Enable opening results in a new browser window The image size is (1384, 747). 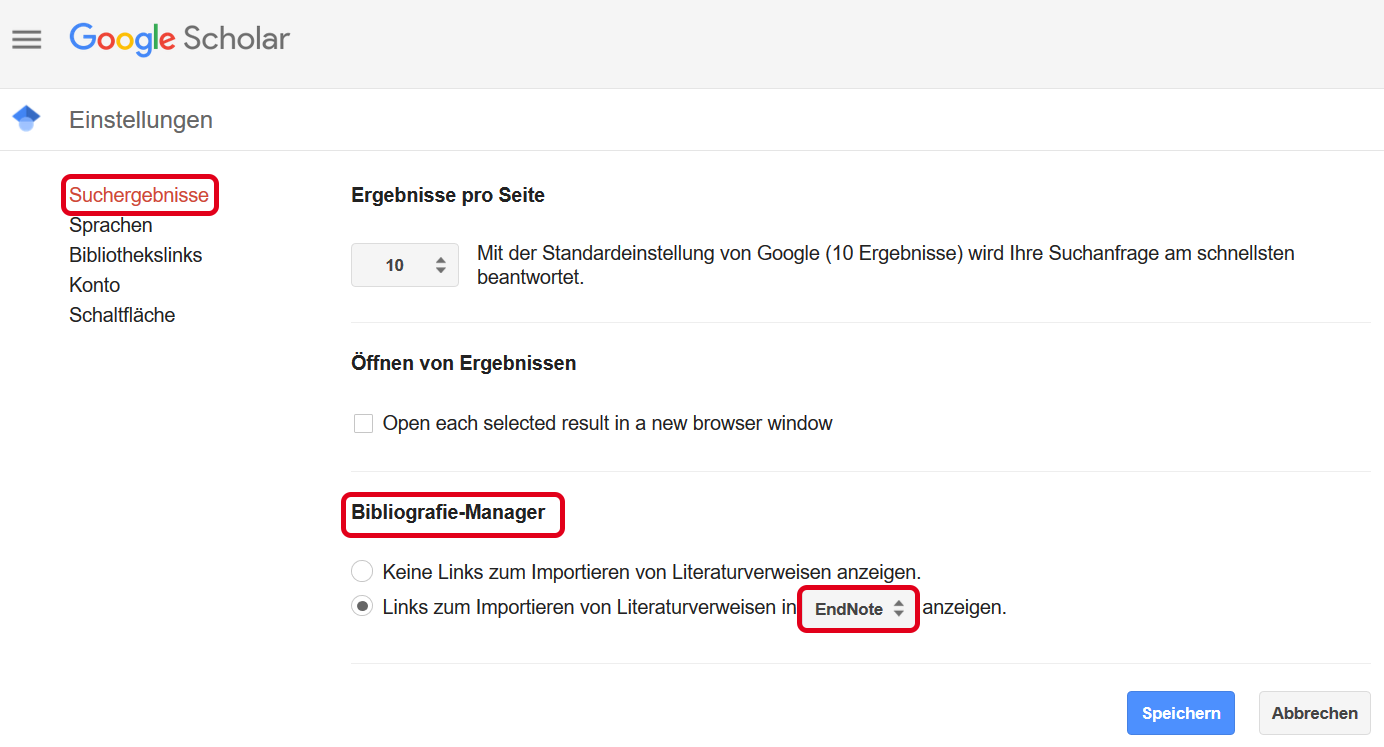[x=363, y=424]
